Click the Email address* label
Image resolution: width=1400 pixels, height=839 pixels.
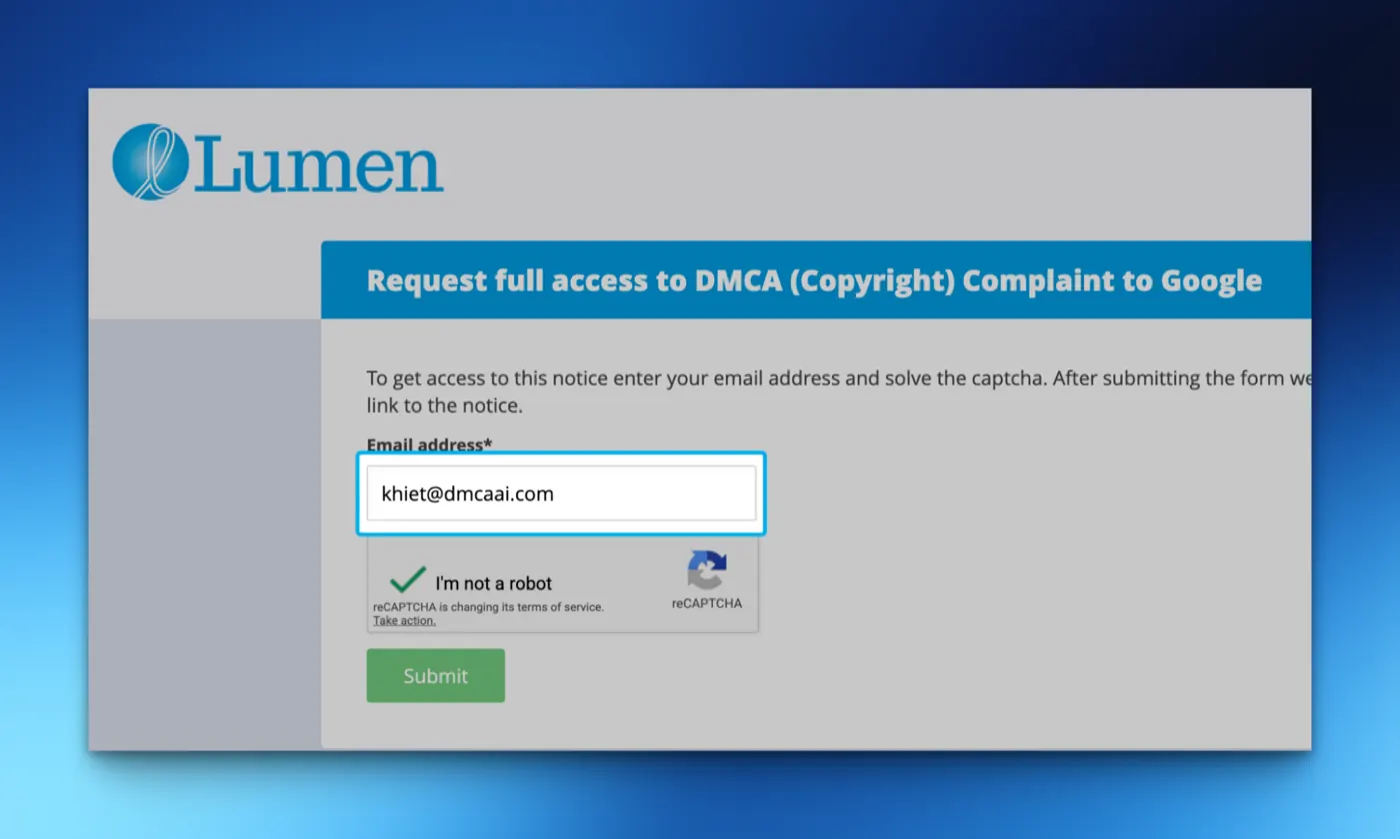pyautogui.click(x=429, y=444)
